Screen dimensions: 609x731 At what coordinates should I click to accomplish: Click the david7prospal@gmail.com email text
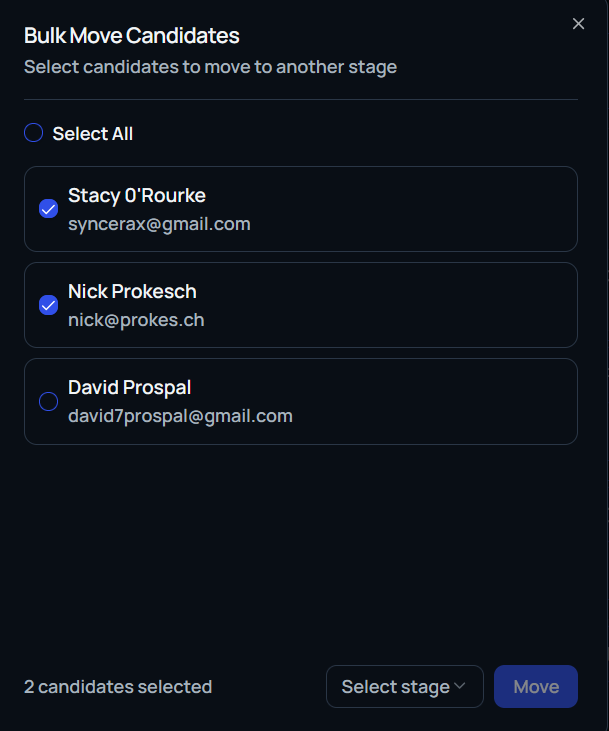(x=180, y=416)
